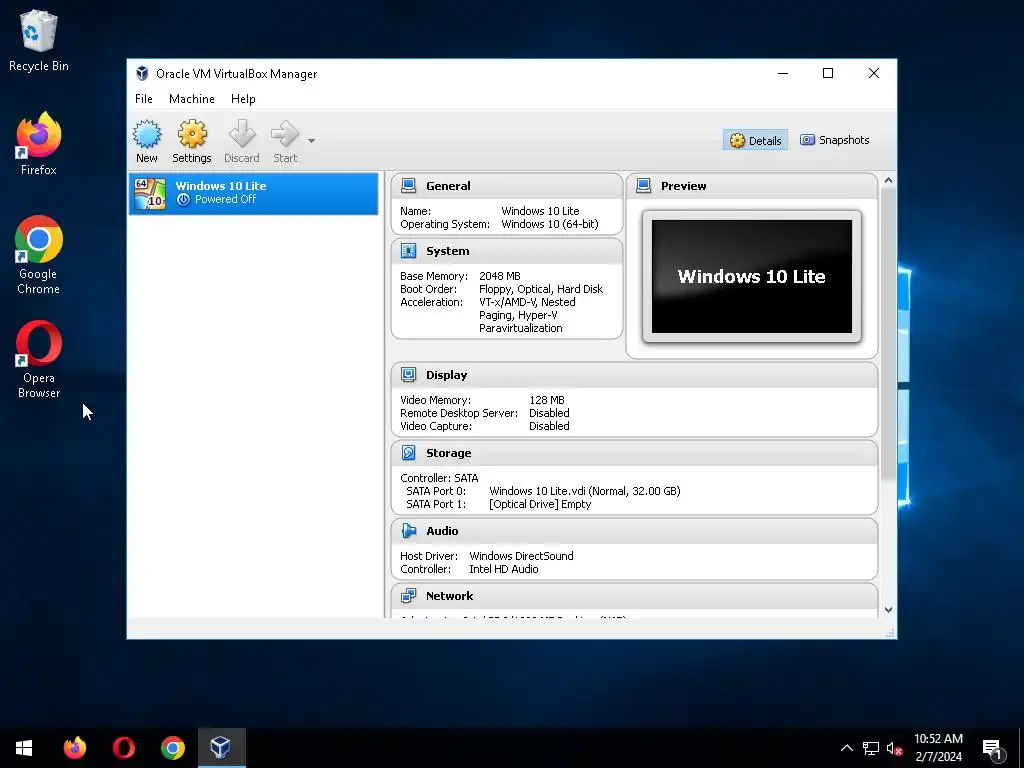Open the Audio section header link

point(442,531)
